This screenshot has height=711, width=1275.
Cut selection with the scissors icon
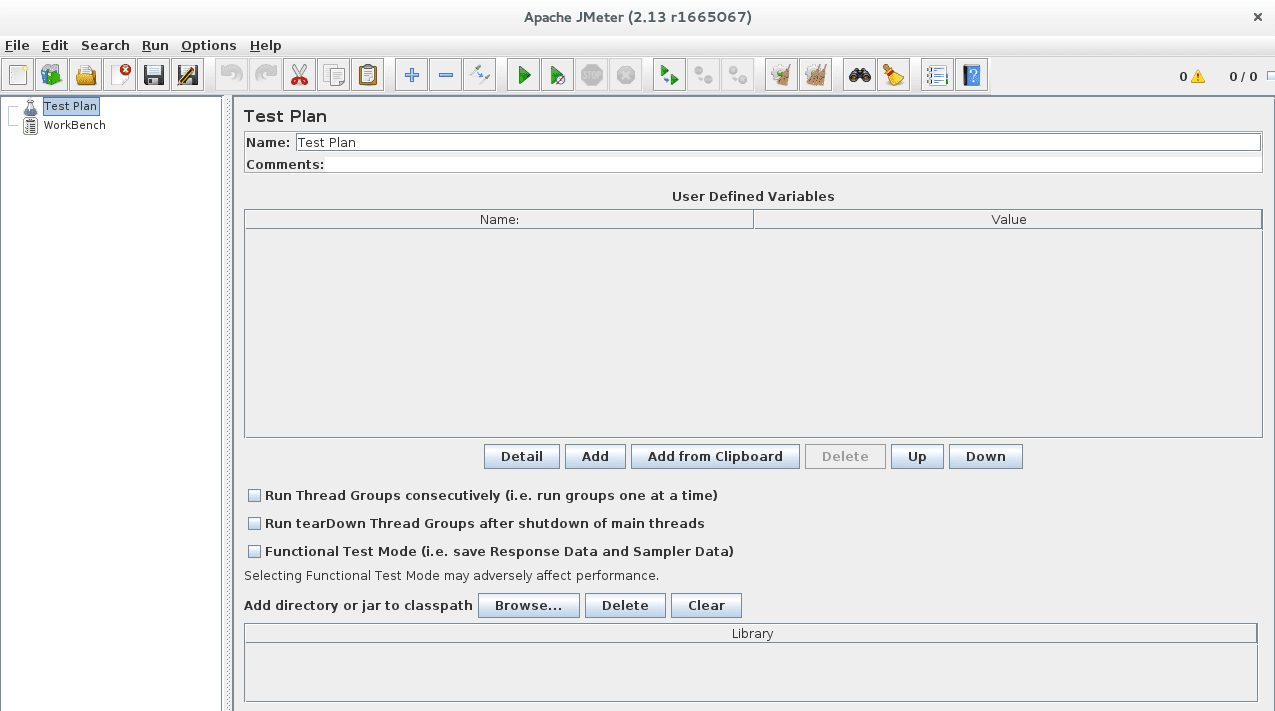pyautogui.click(x=300, y=75)
